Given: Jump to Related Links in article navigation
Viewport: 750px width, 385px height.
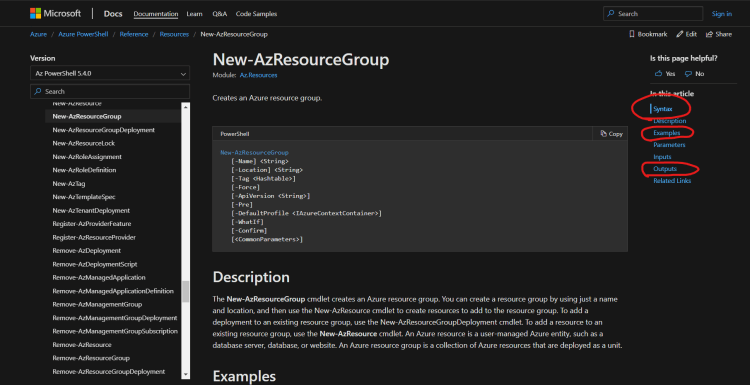Looking at the screenshot, I should point(672,181).
